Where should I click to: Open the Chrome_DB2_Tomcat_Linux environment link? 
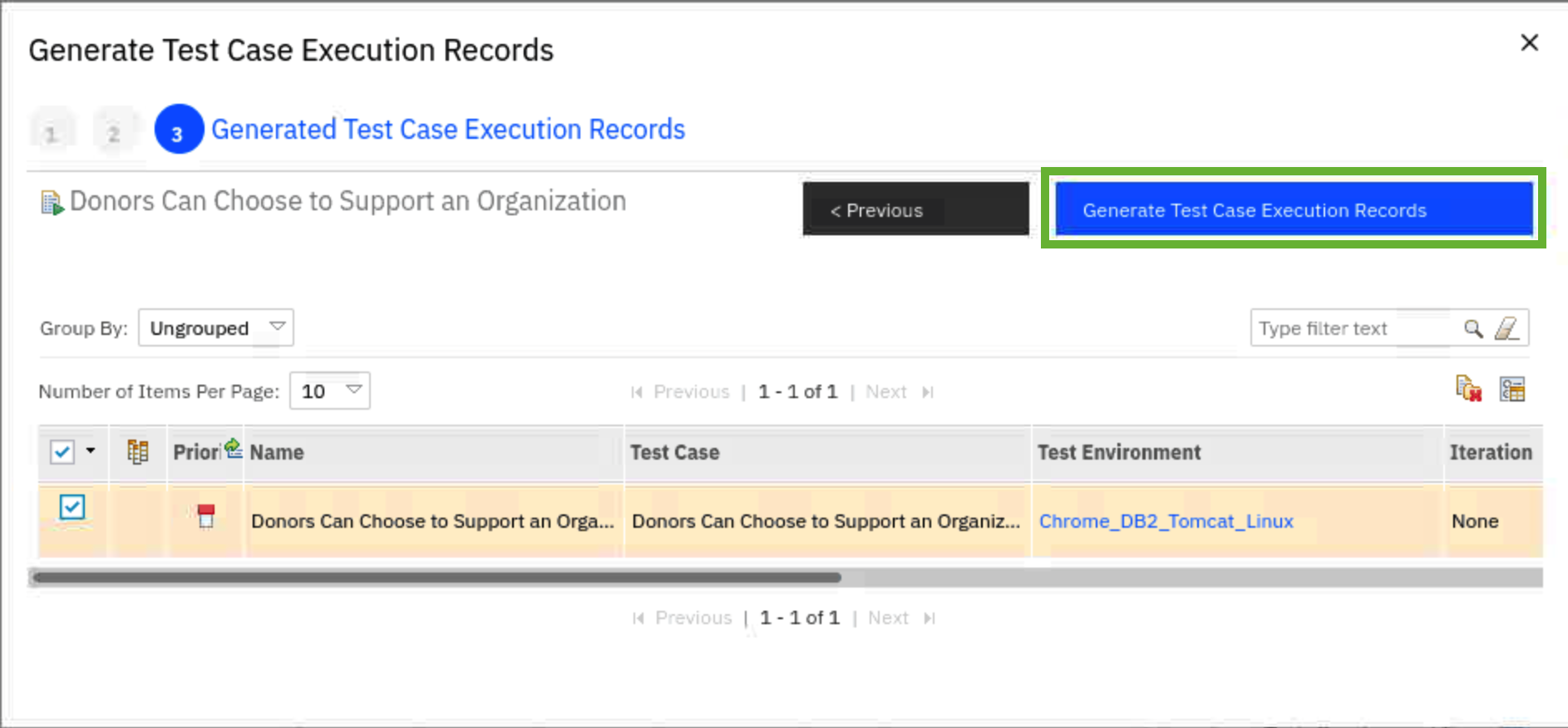[1166, 521]
